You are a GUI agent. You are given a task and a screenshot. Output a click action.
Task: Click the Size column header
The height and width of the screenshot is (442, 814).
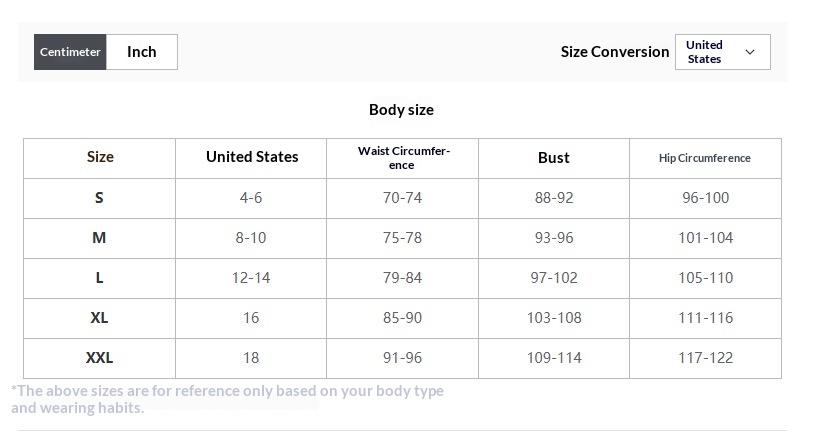(100, 158)
